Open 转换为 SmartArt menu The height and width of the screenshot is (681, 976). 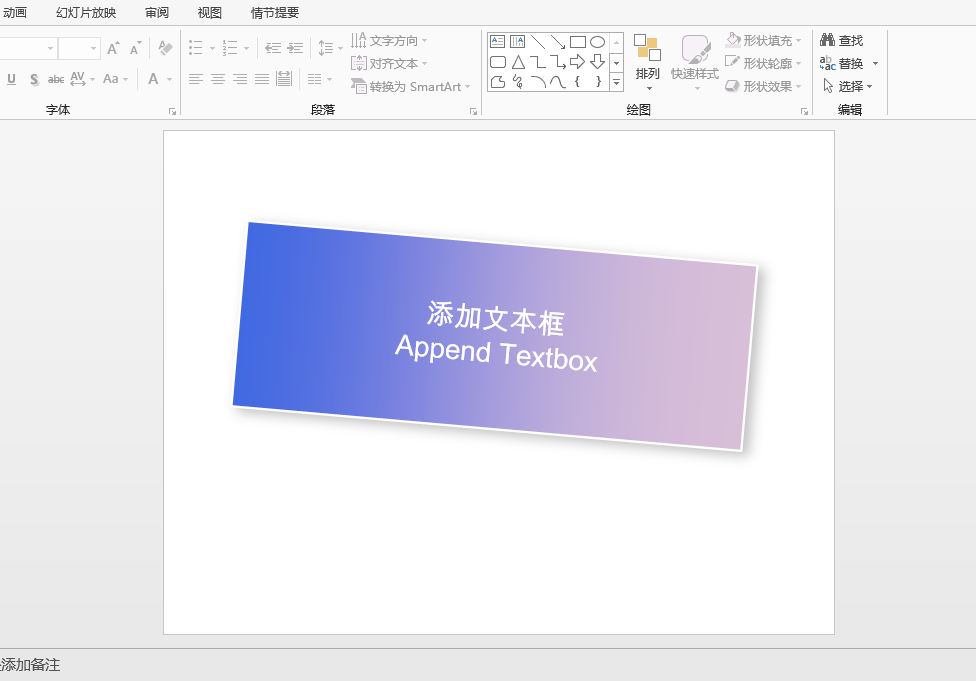click(x=410, y=87)
